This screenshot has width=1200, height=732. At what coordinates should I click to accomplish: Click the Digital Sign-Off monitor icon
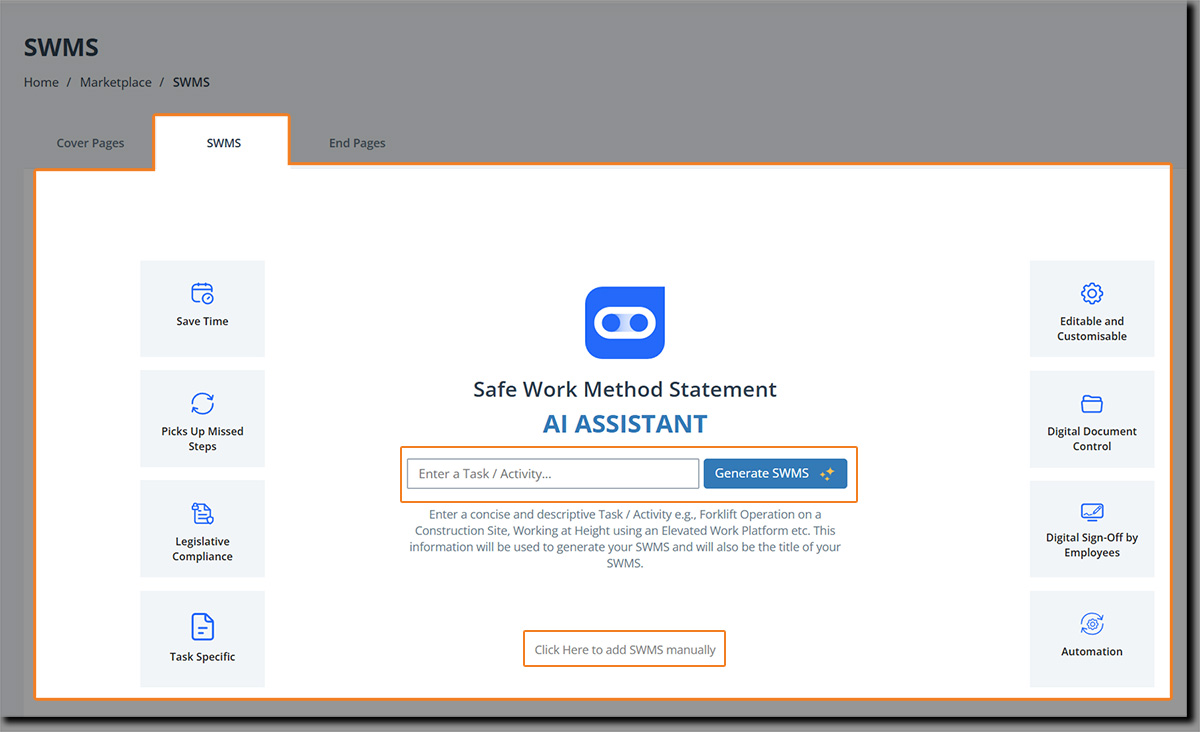coord(1092,511)
